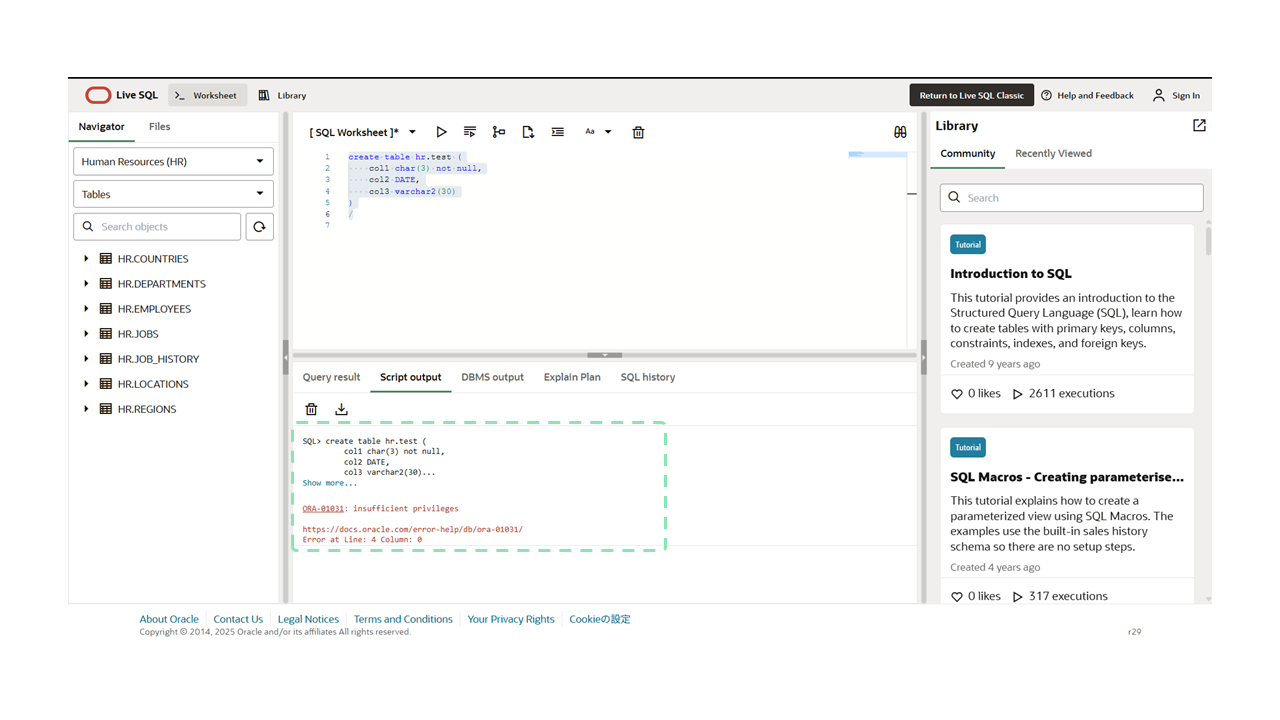Expand the HR.JOBS tree node
Image resolution: width=1280 pixels, height=720 pixels.
[86, 334]
